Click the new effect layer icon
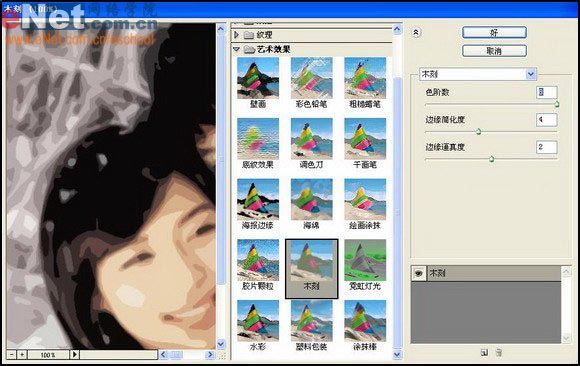This screenshot has height=366, width=580. (484, 353)
